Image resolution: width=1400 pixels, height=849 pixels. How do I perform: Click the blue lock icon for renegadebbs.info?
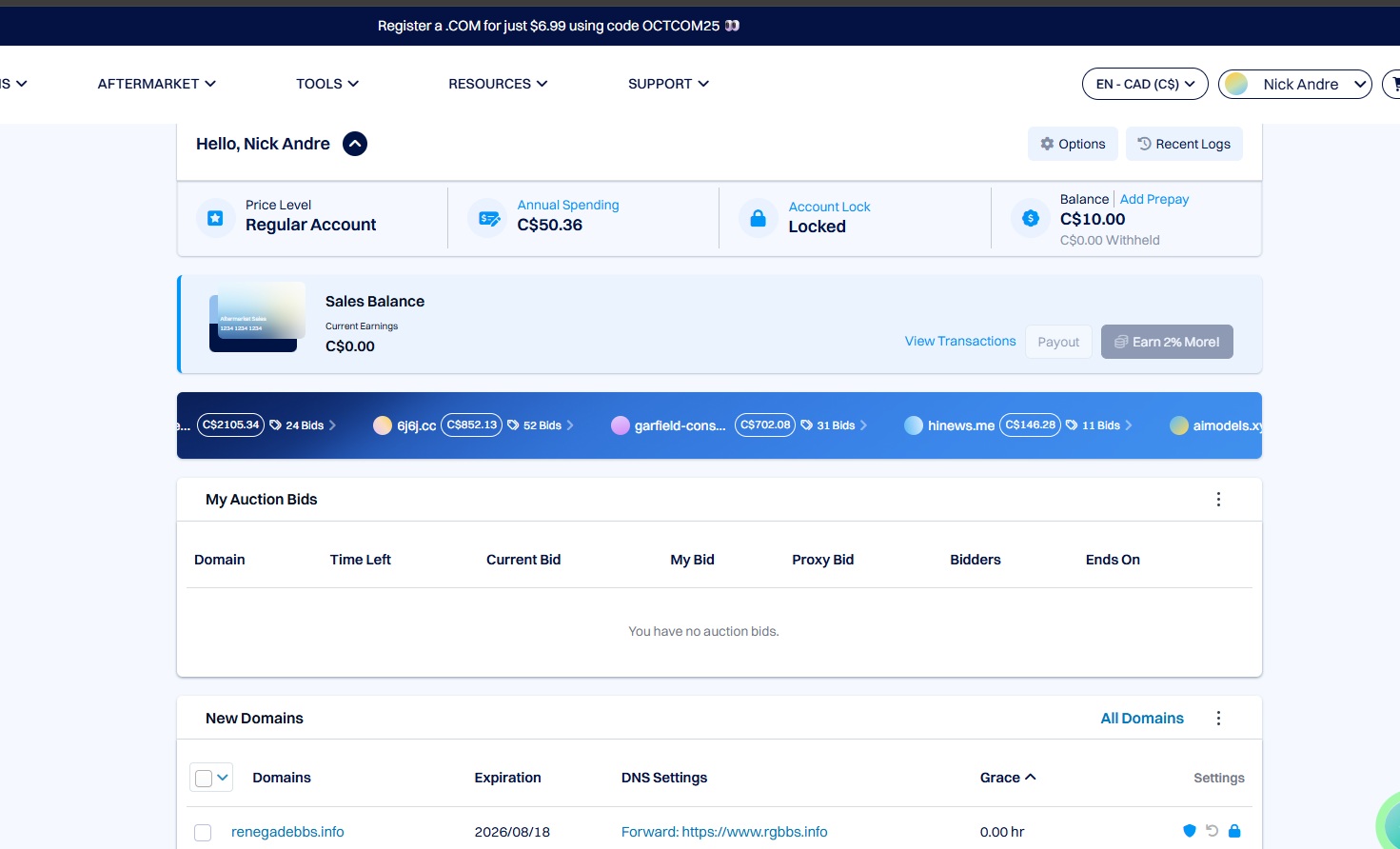click(1234, 831)
